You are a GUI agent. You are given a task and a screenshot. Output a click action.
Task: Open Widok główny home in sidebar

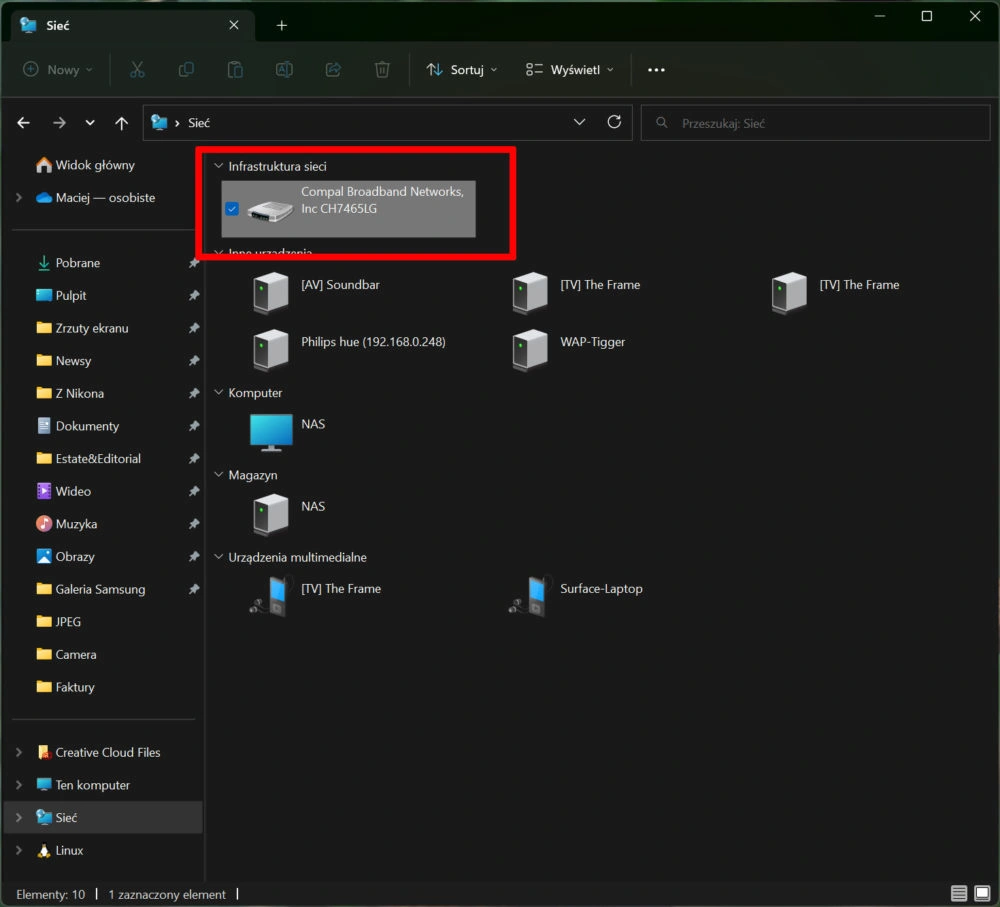click(95, 165)
